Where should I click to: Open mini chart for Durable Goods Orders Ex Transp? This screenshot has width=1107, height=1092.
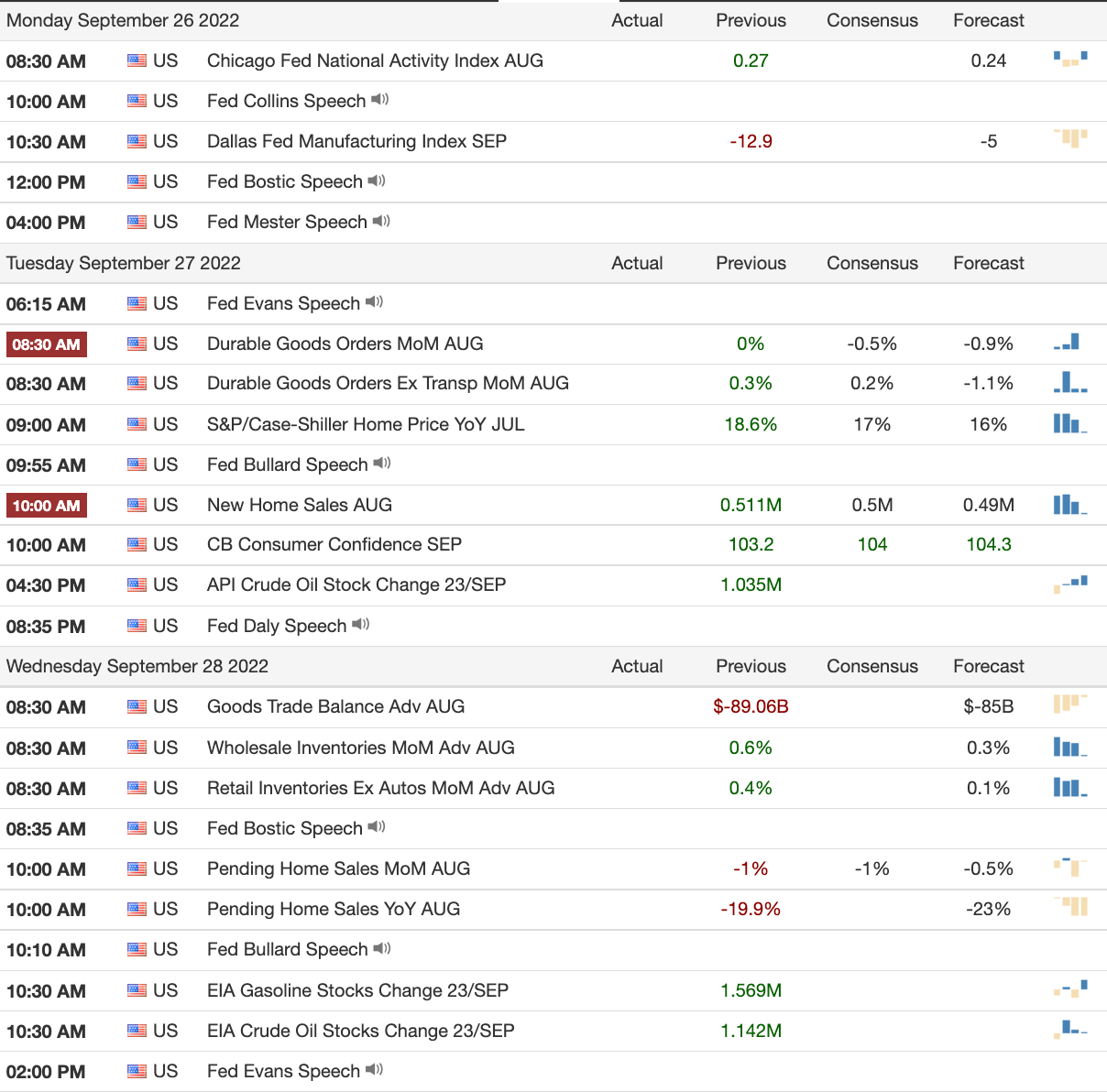click(x=1070, y=382)
